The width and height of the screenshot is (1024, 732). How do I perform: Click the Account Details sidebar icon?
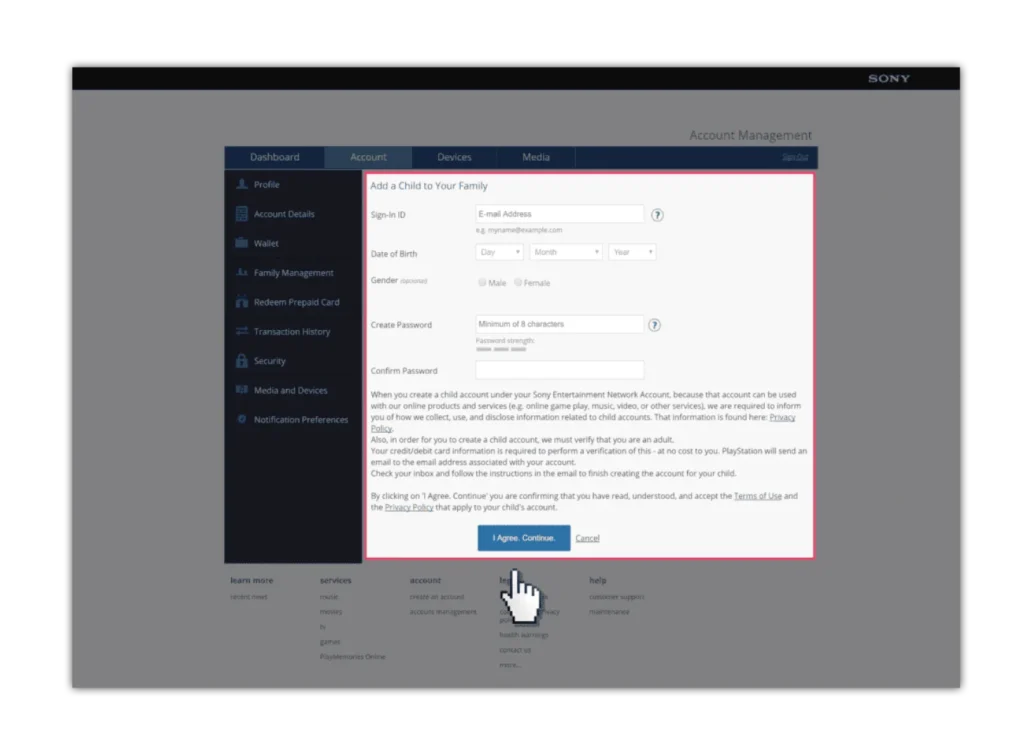point(242,214)
